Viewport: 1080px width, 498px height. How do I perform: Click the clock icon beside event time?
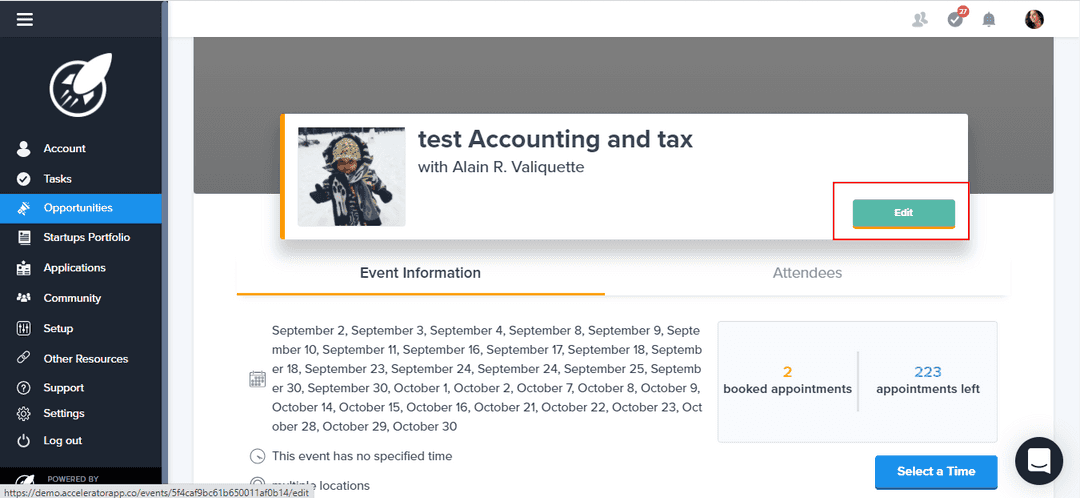click(x=257, y=456)
